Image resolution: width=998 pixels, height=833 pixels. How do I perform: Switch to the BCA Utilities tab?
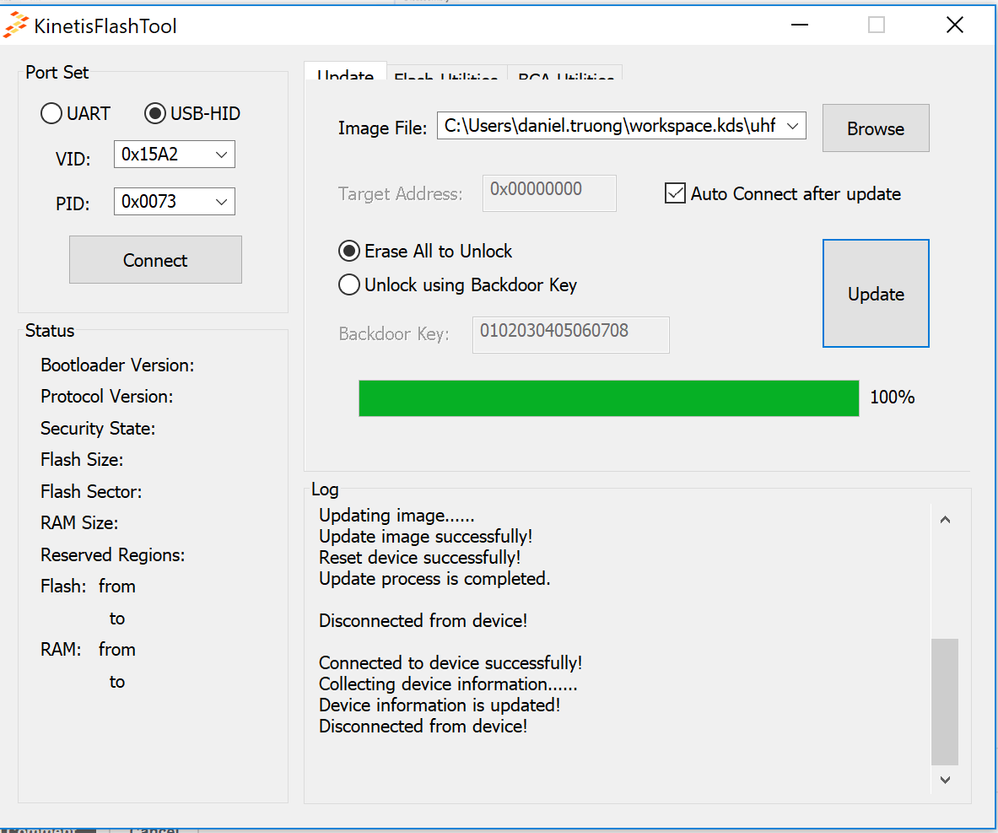[x=565, y=73]
